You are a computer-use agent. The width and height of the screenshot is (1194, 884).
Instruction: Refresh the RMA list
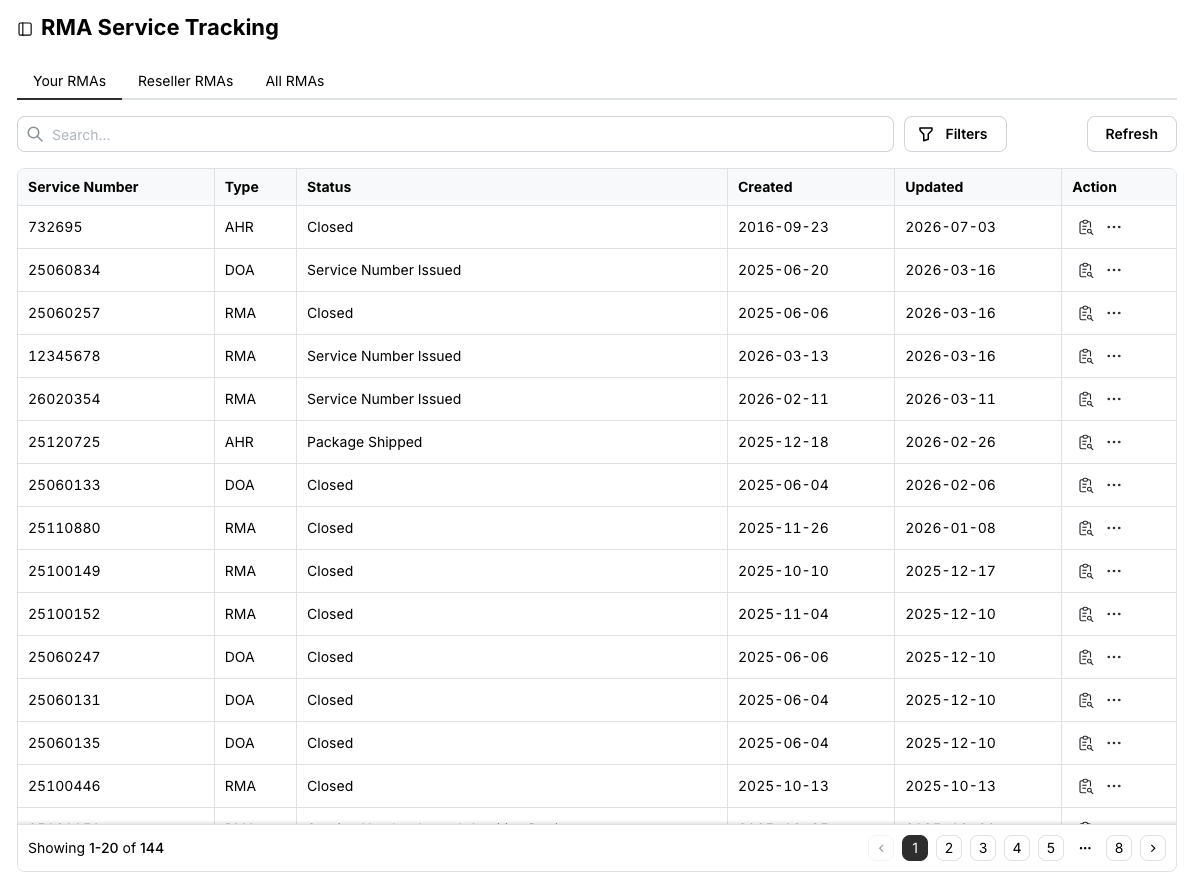click(1132, 134)
